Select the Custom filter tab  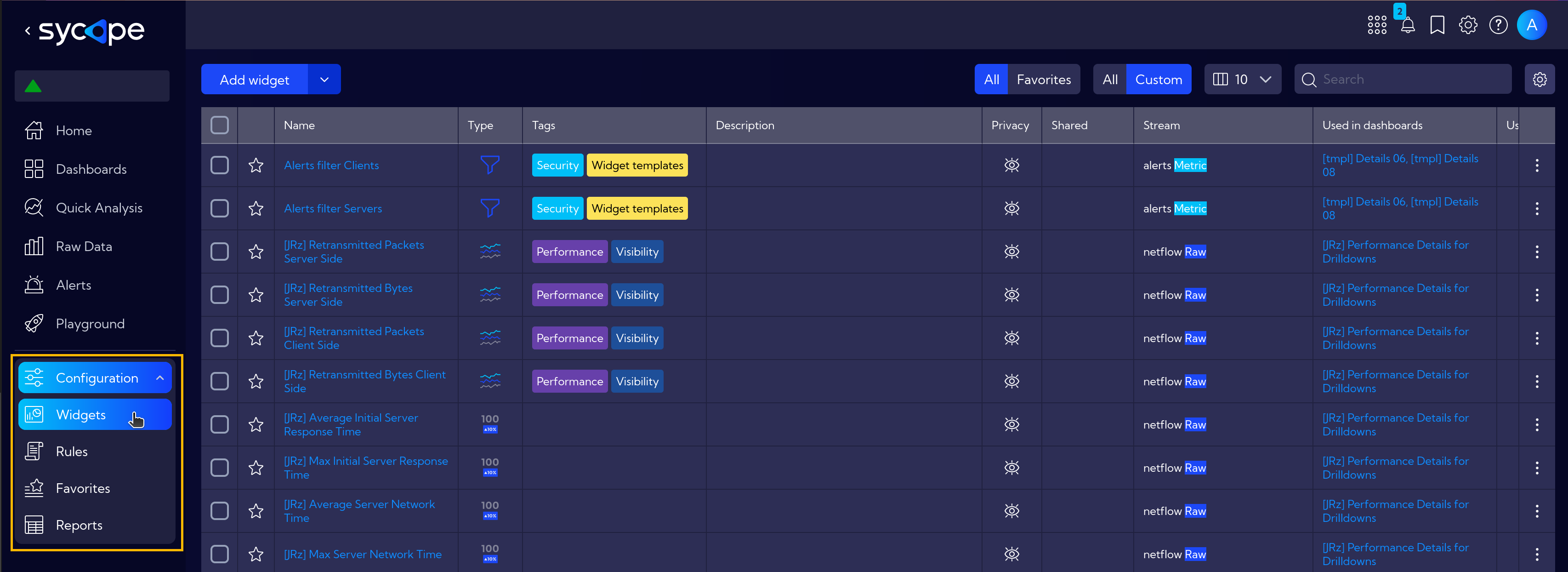(1159, 79)
